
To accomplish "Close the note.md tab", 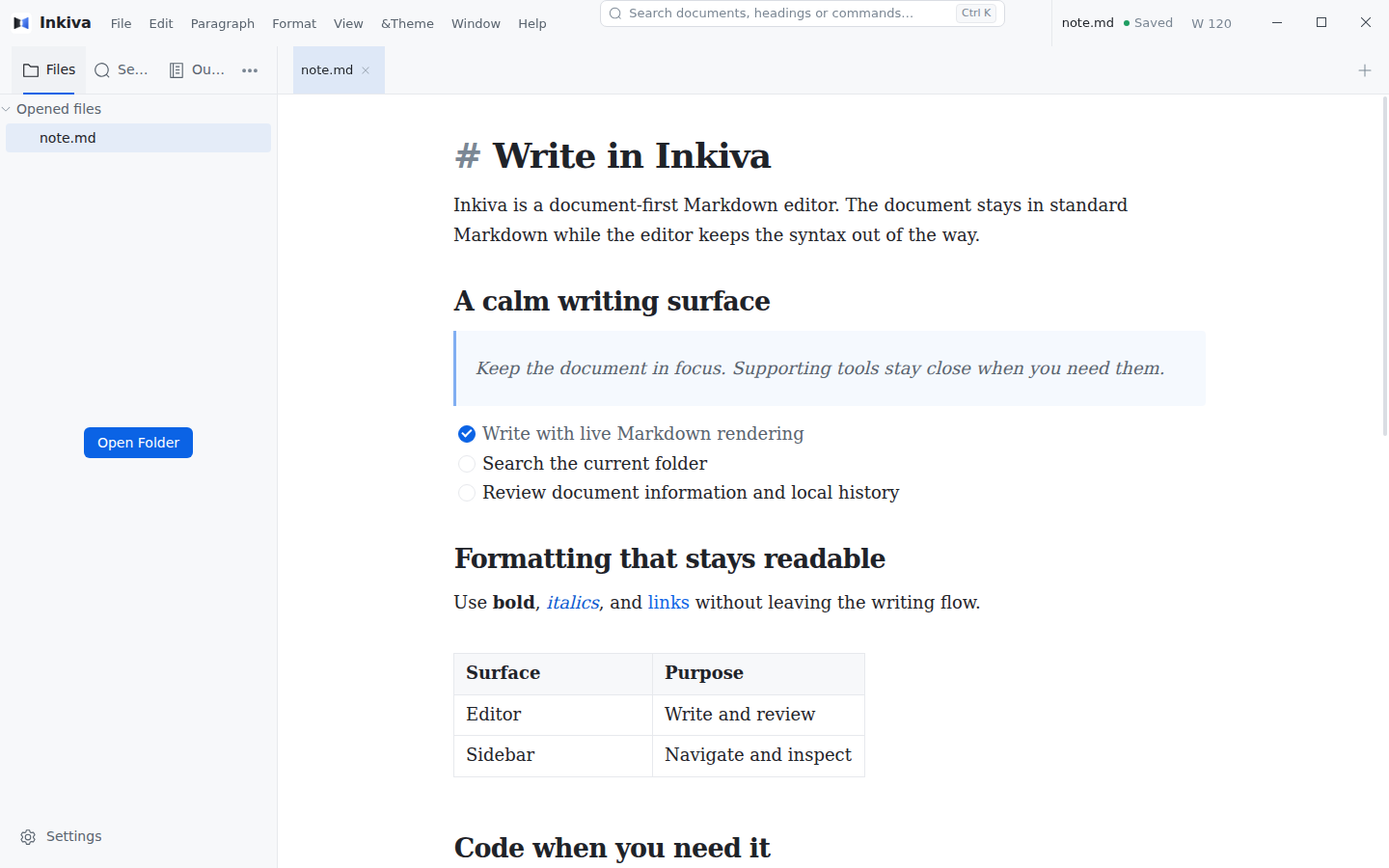I will (366, 70).
